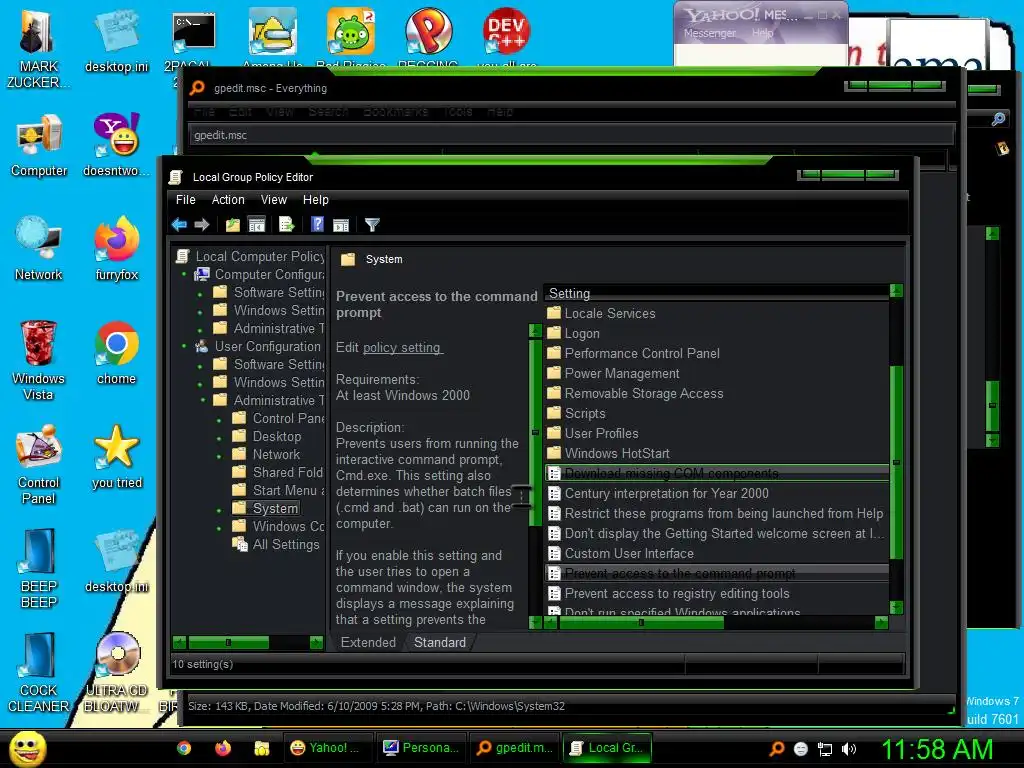Expand the Network tree node dot

pos(219,456)
